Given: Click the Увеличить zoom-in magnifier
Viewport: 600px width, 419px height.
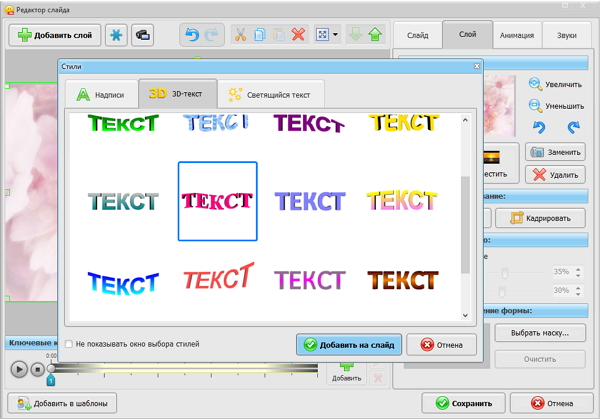Looking at the screenshot, I should tap(535, 84).
